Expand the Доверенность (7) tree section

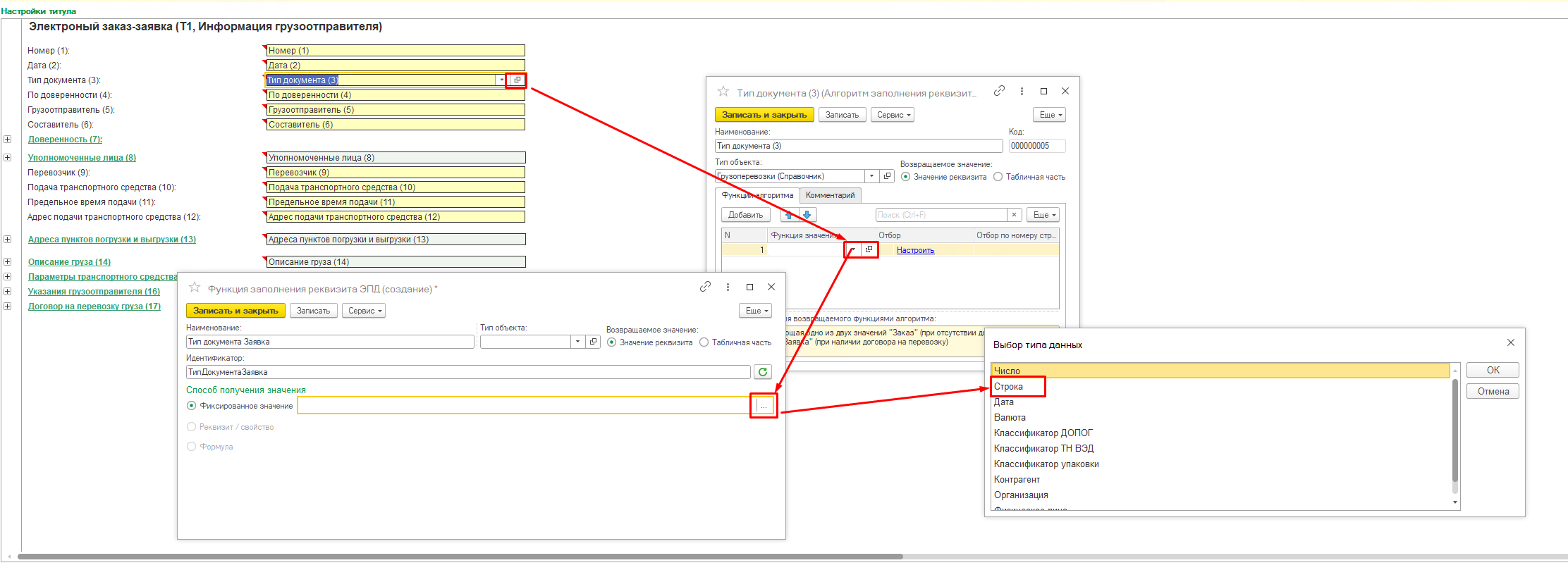click(8, 140)
